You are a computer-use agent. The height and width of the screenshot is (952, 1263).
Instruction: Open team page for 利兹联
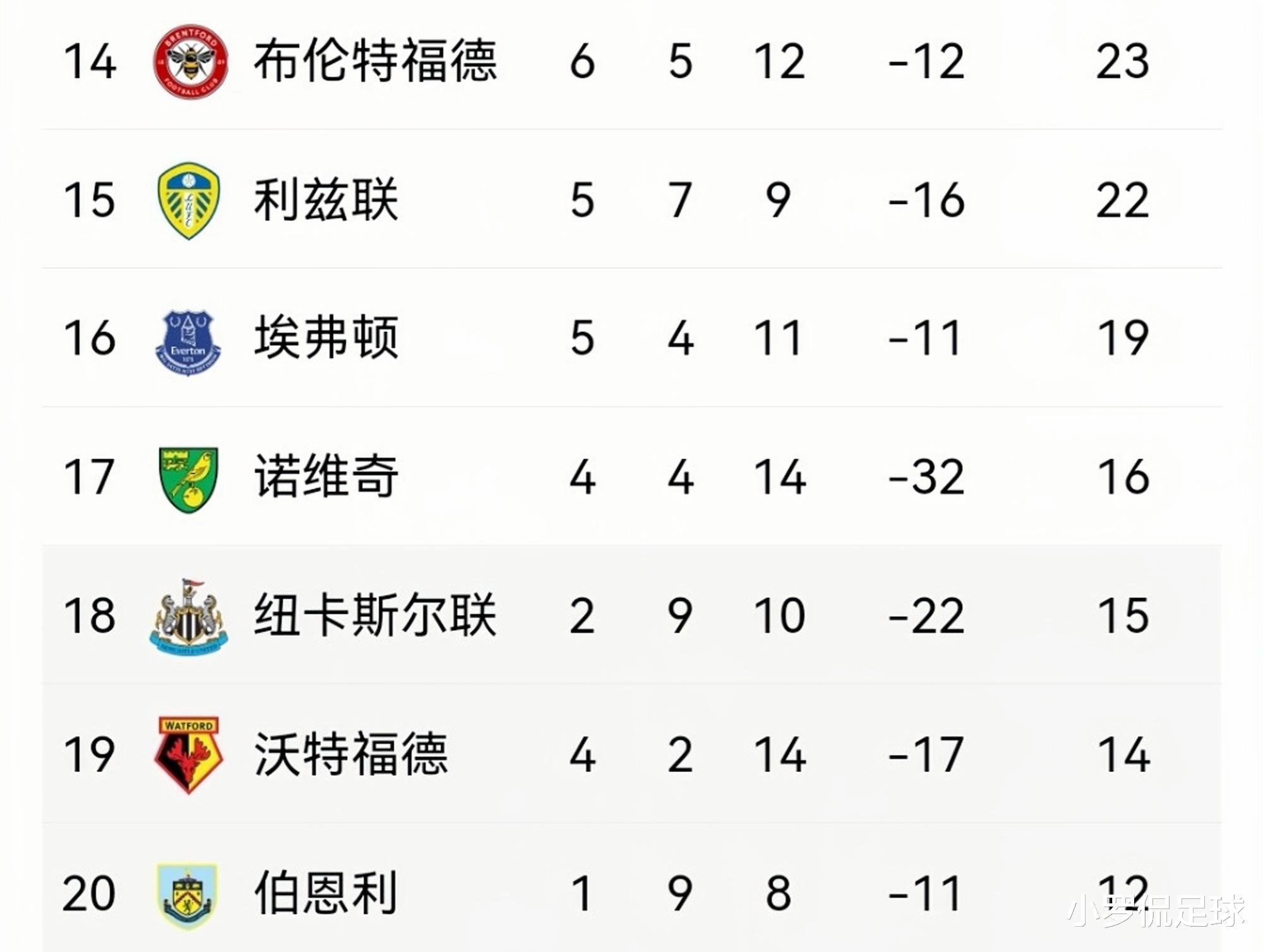pyautogui.click(x=326, y=200)
